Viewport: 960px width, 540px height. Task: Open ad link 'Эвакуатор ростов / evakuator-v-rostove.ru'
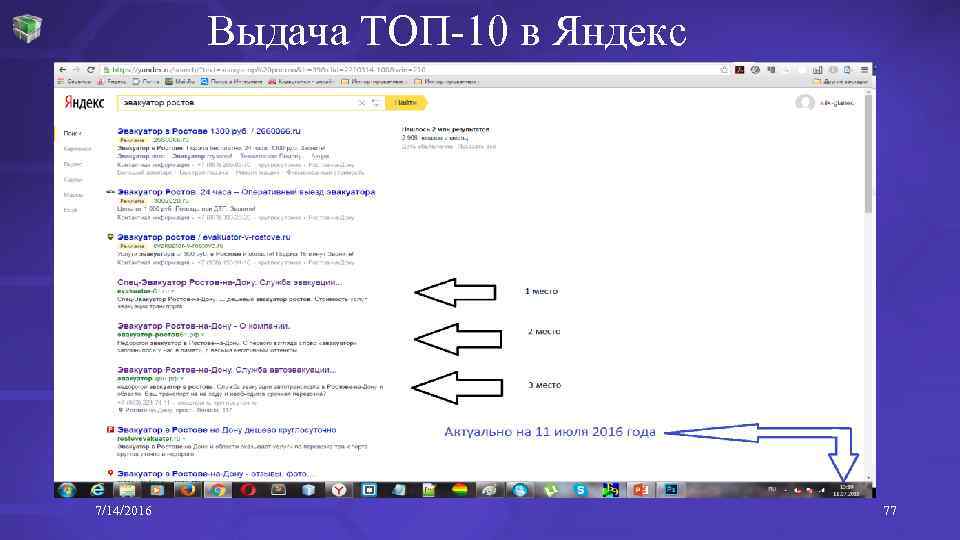pos(203,237)
